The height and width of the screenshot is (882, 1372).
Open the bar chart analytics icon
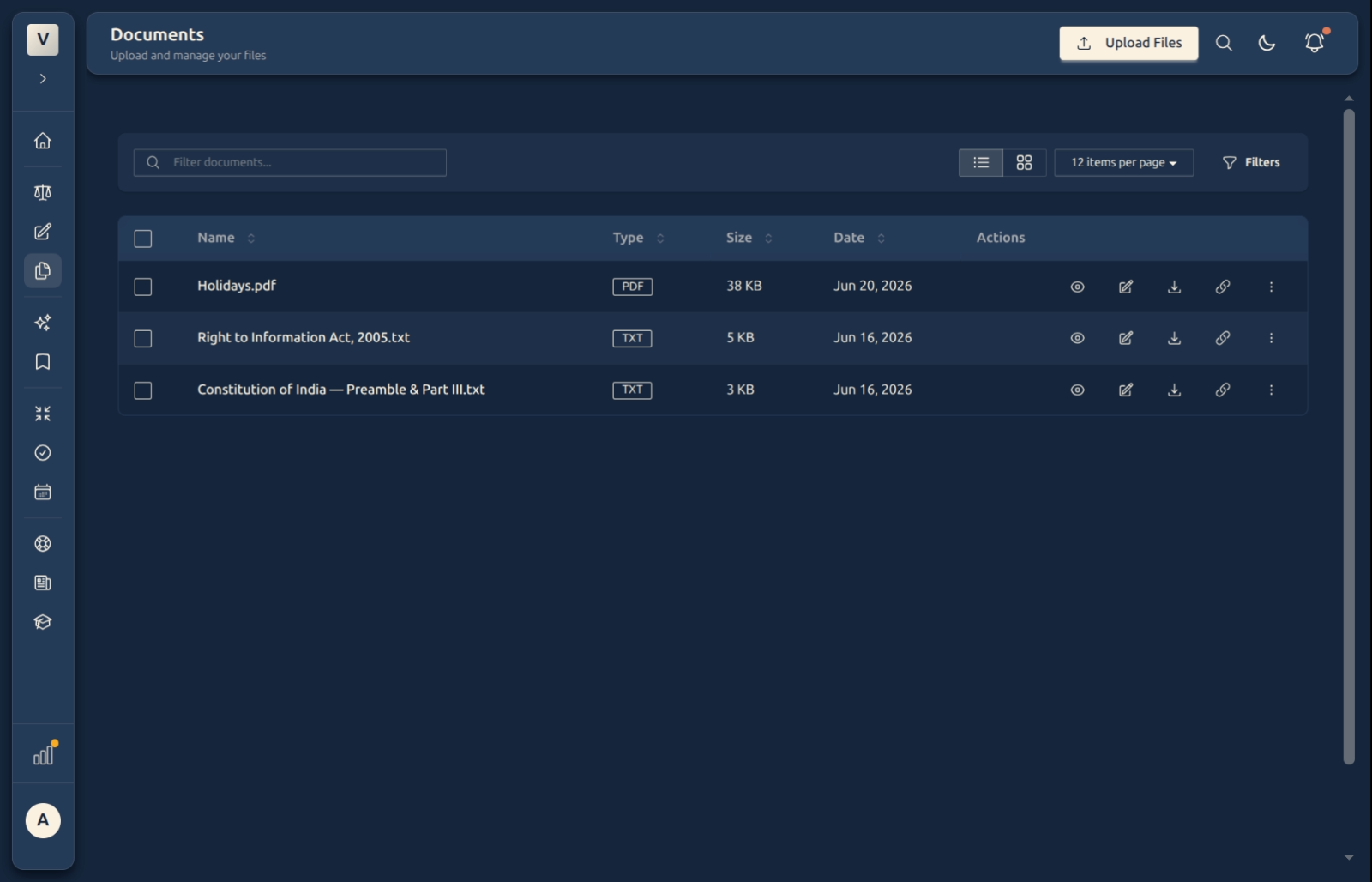43,755
